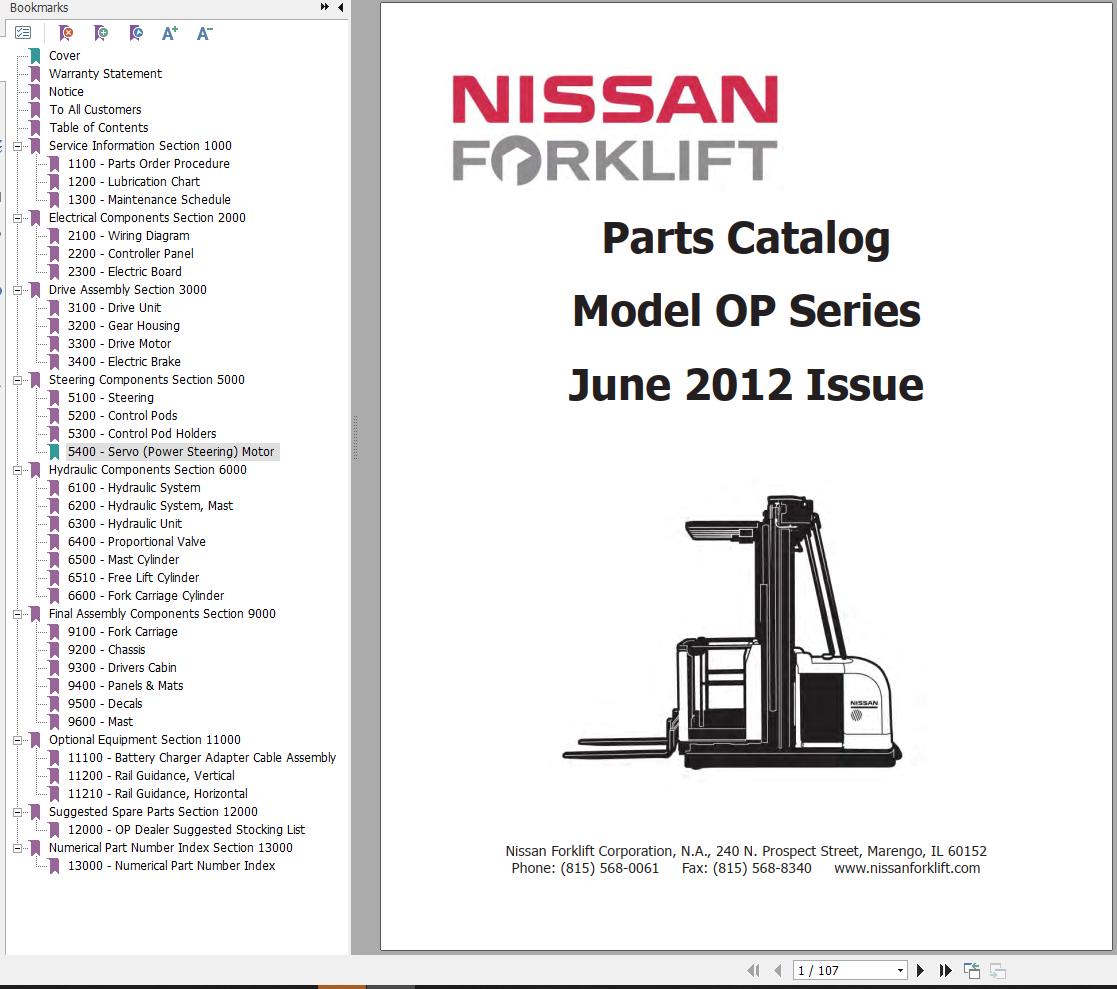Open 2100 - Wiring Diagram
The height and width of the screenshot is (989, 1117).
[x=129, y=235]
